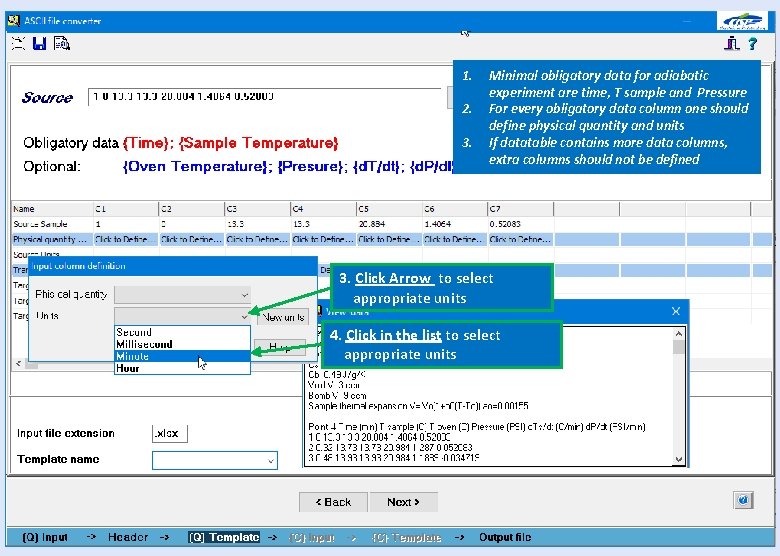Click the Source path input field

[264, 97]
